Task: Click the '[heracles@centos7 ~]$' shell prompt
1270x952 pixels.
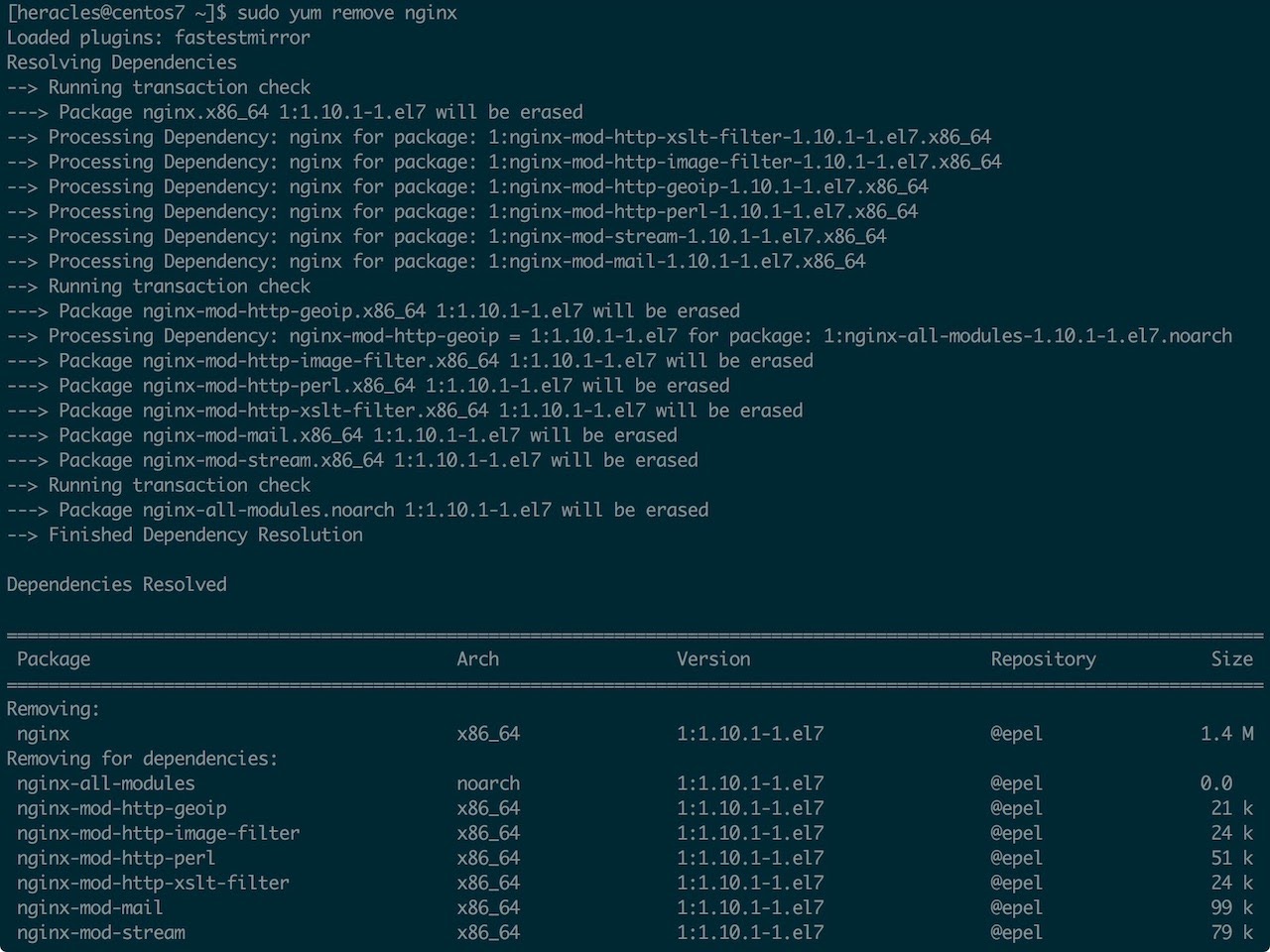Action: pos(117,13)
